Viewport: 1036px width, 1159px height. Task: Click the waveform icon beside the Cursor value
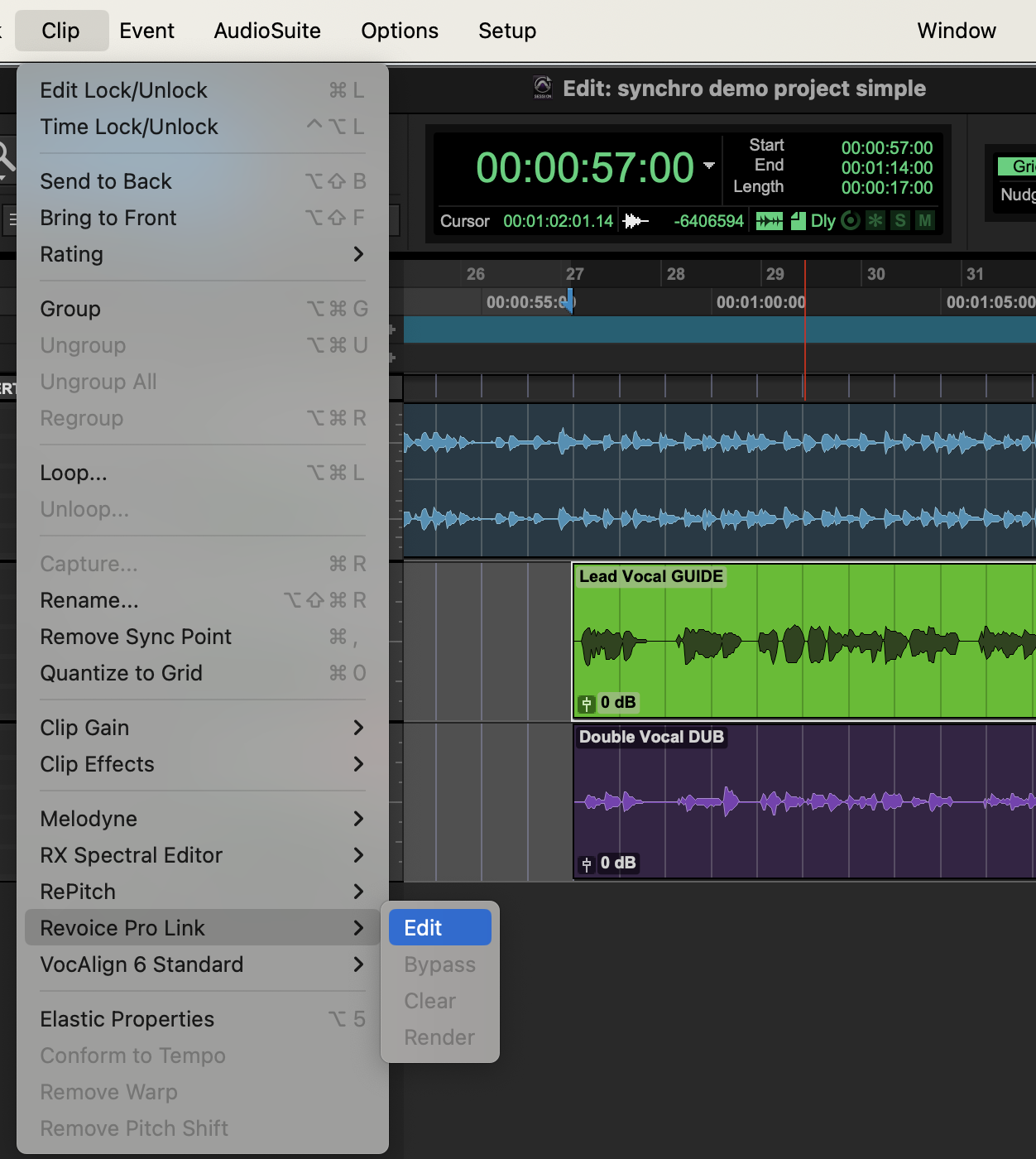click(635, 221)
